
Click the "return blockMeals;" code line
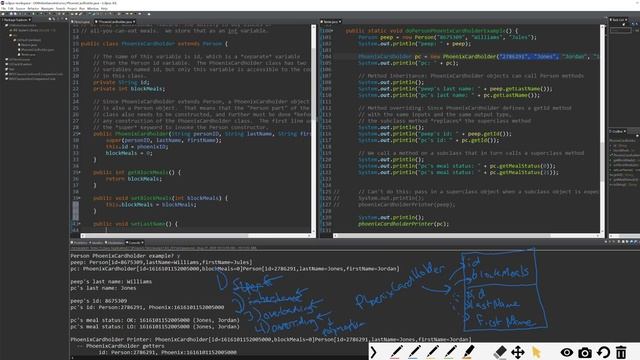tap(134, 179)
